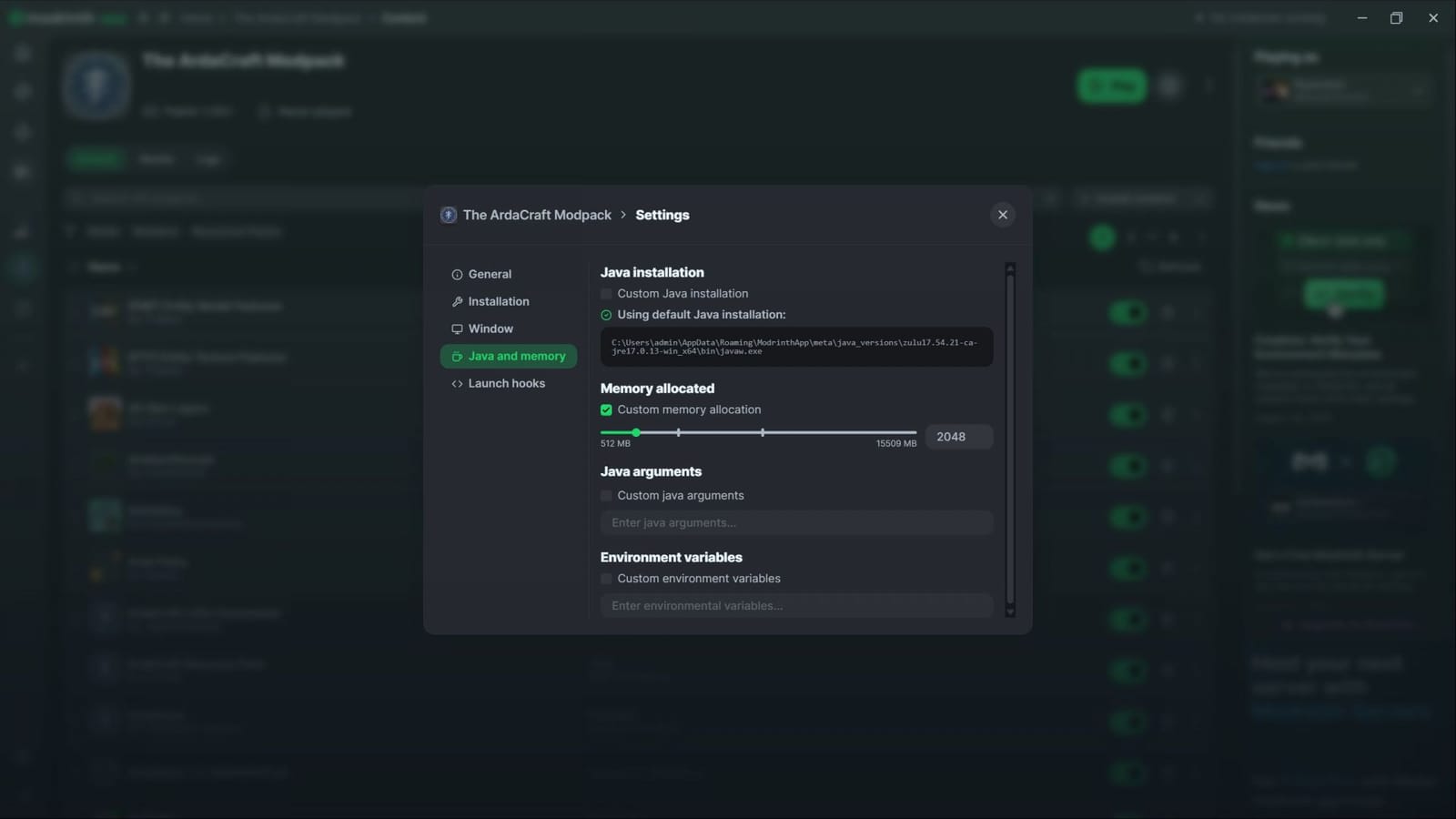Focus the Enter java arguments field
The height and width of the screenshot is (819, 1456).
click(796, 522)
